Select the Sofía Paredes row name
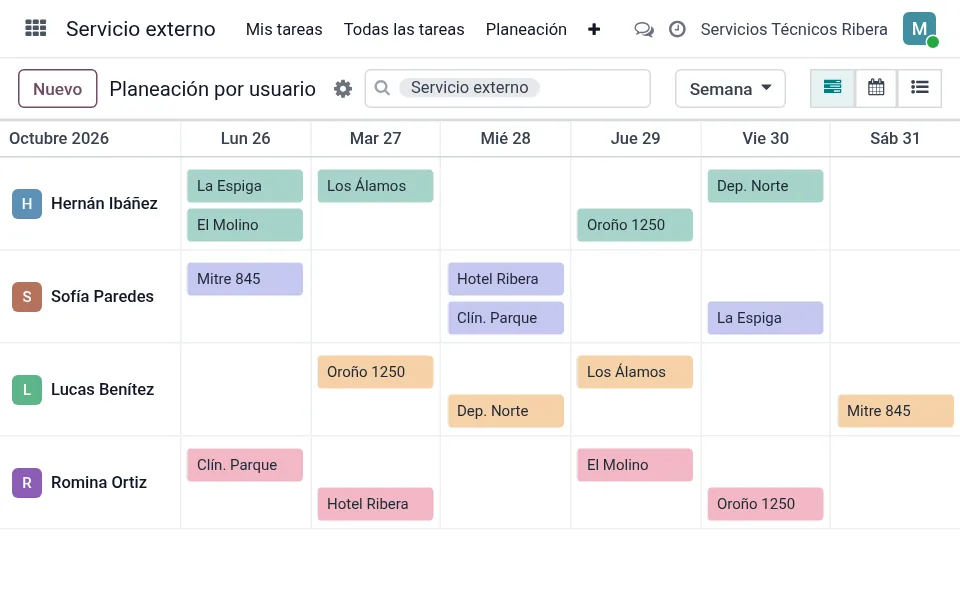The height and width of the screenshot is (600, 960). point(102,296)
